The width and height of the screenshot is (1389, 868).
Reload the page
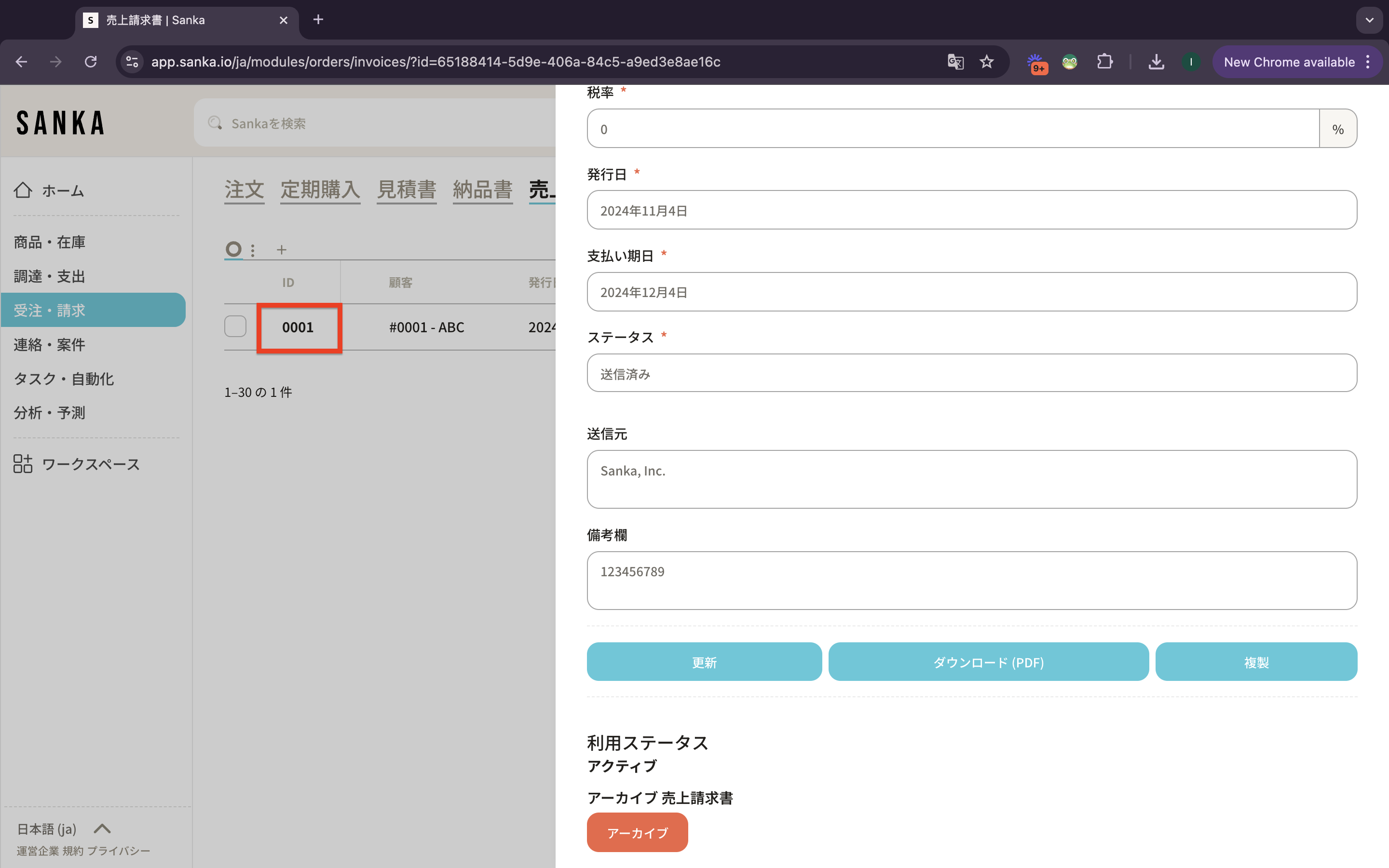[x=91, y=62]
